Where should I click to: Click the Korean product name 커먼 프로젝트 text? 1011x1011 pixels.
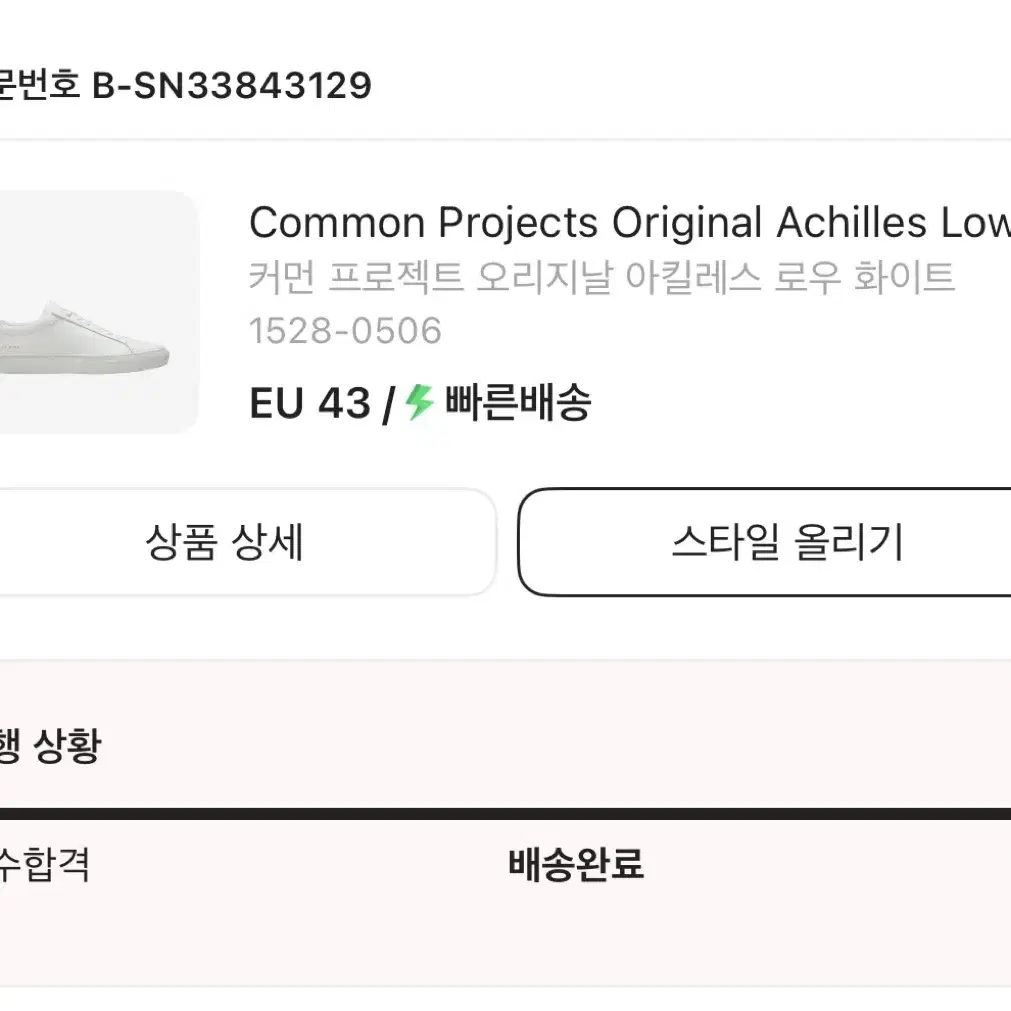coord(357,277)
